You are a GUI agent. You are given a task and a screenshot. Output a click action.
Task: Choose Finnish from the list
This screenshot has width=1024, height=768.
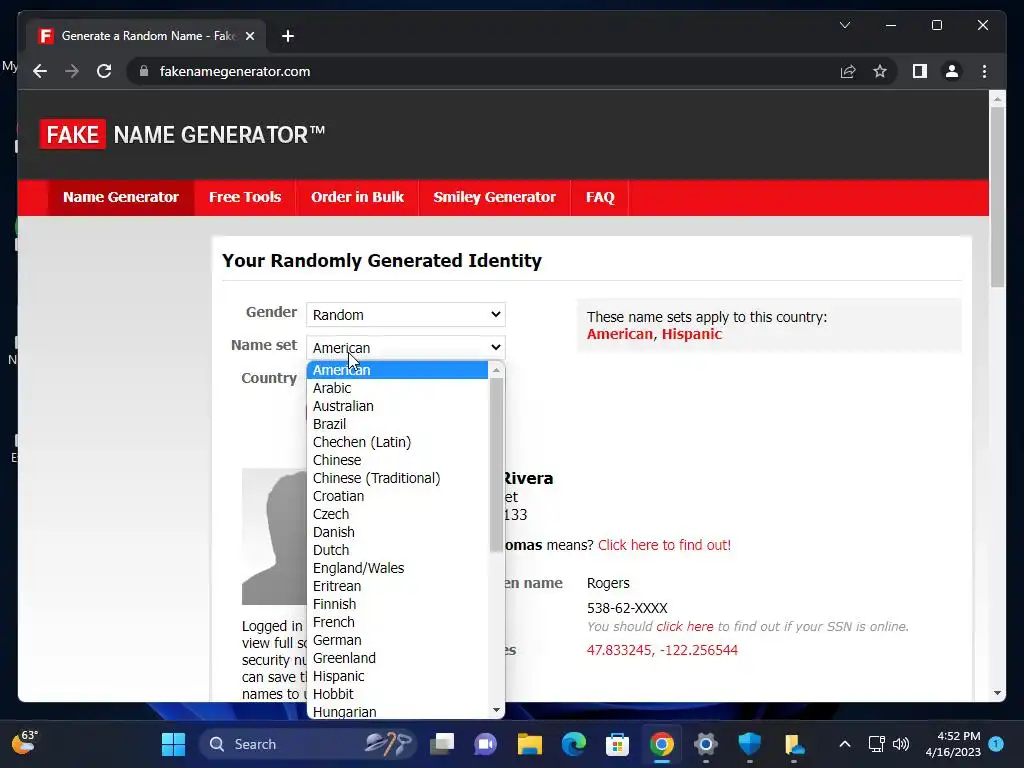[x=398, y=604]
